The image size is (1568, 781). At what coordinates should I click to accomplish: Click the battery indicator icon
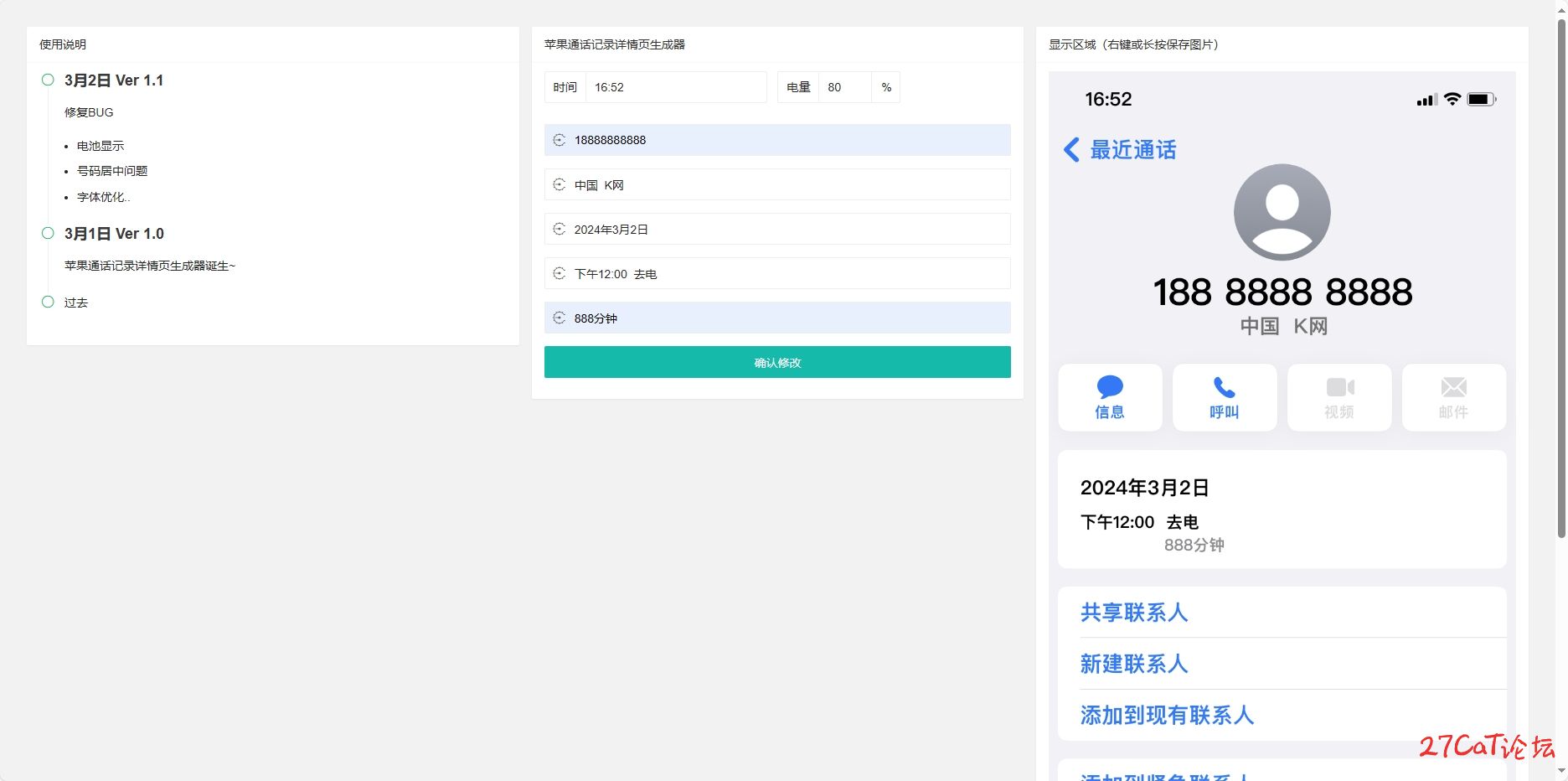pyautogui.click(x=1482, y=100)
